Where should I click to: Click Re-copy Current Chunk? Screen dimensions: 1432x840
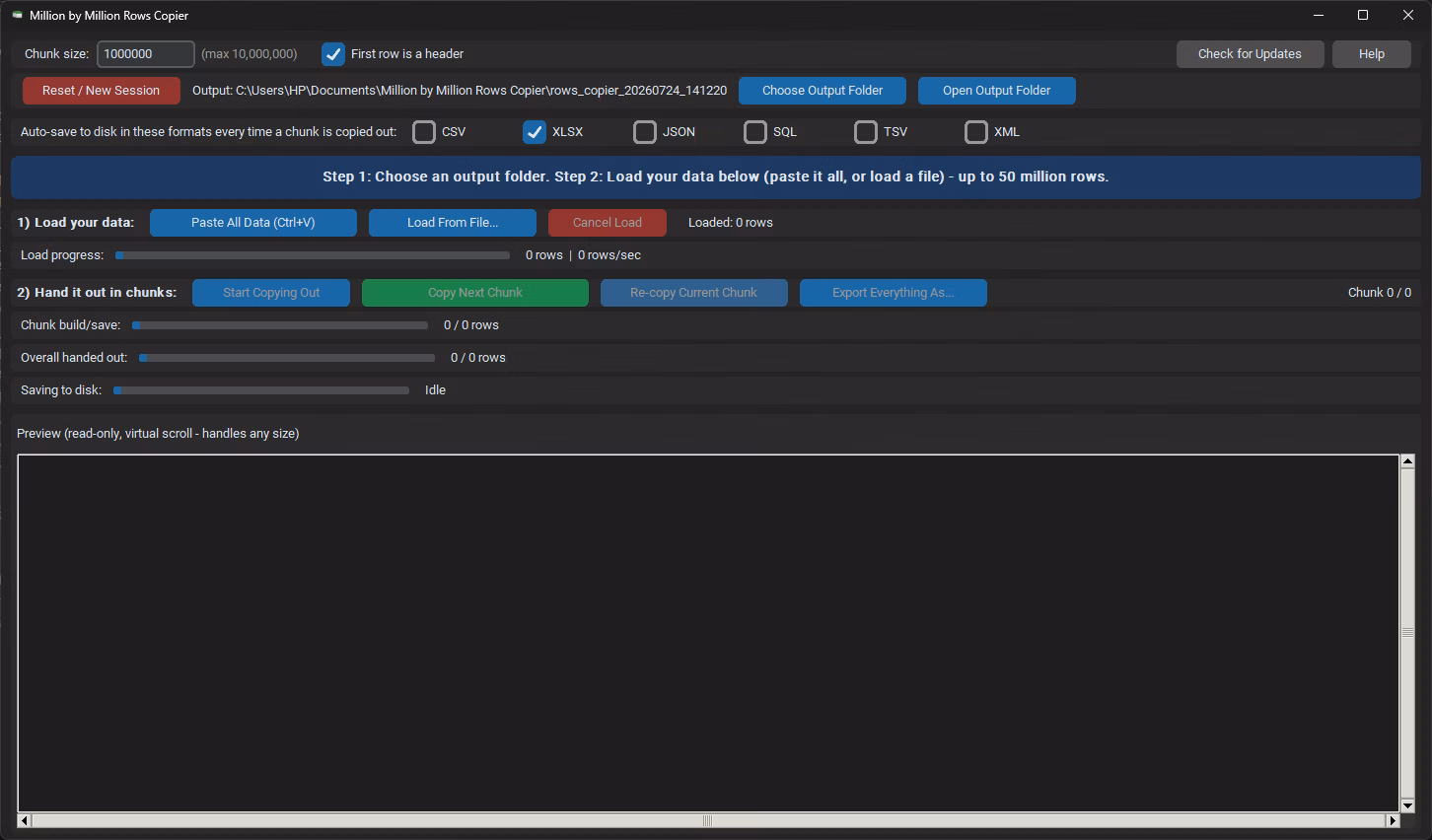click(x=694, y=293)
